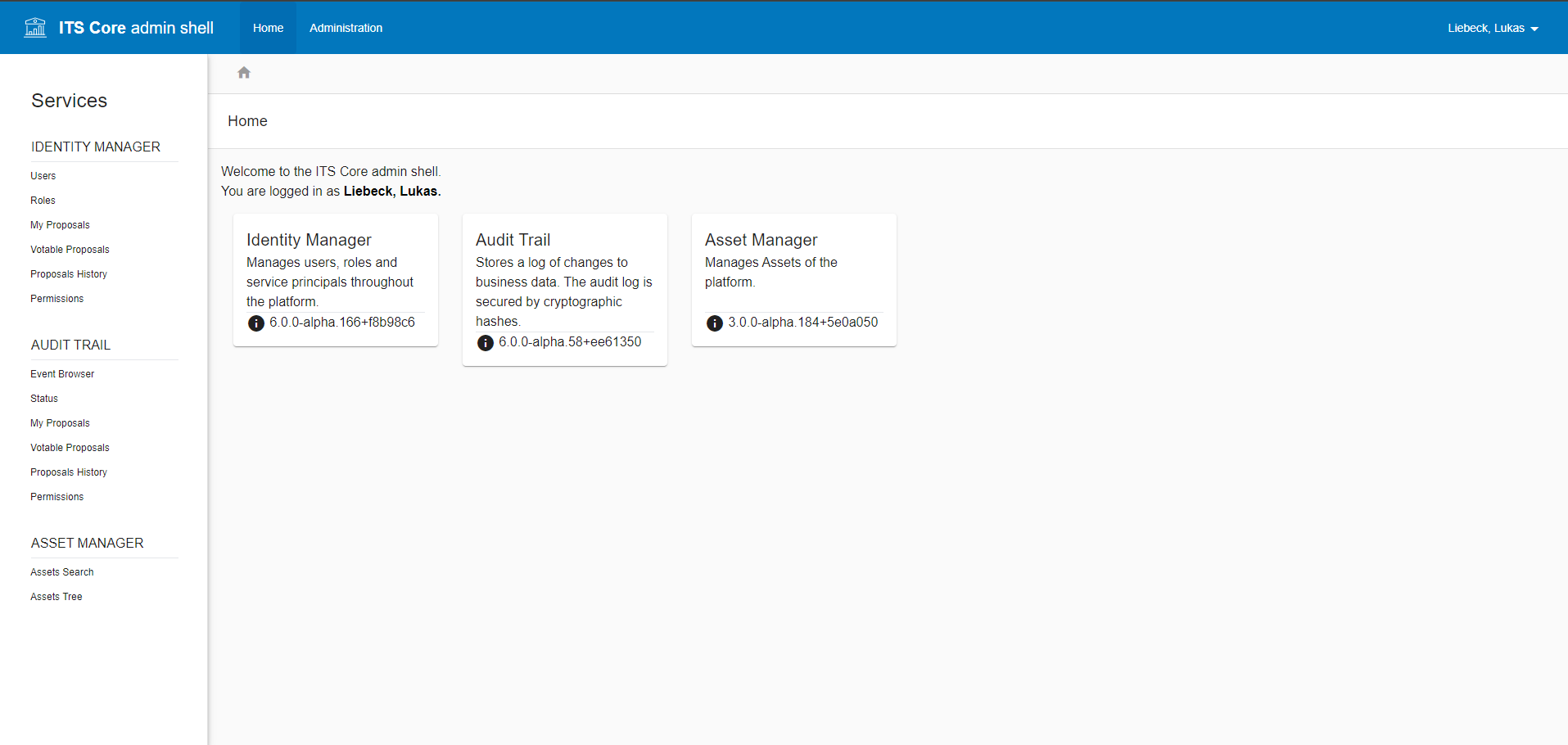Open Users under Identity Manager
The width and height of the screenshot is (1568, 745).
click(43, 176)
